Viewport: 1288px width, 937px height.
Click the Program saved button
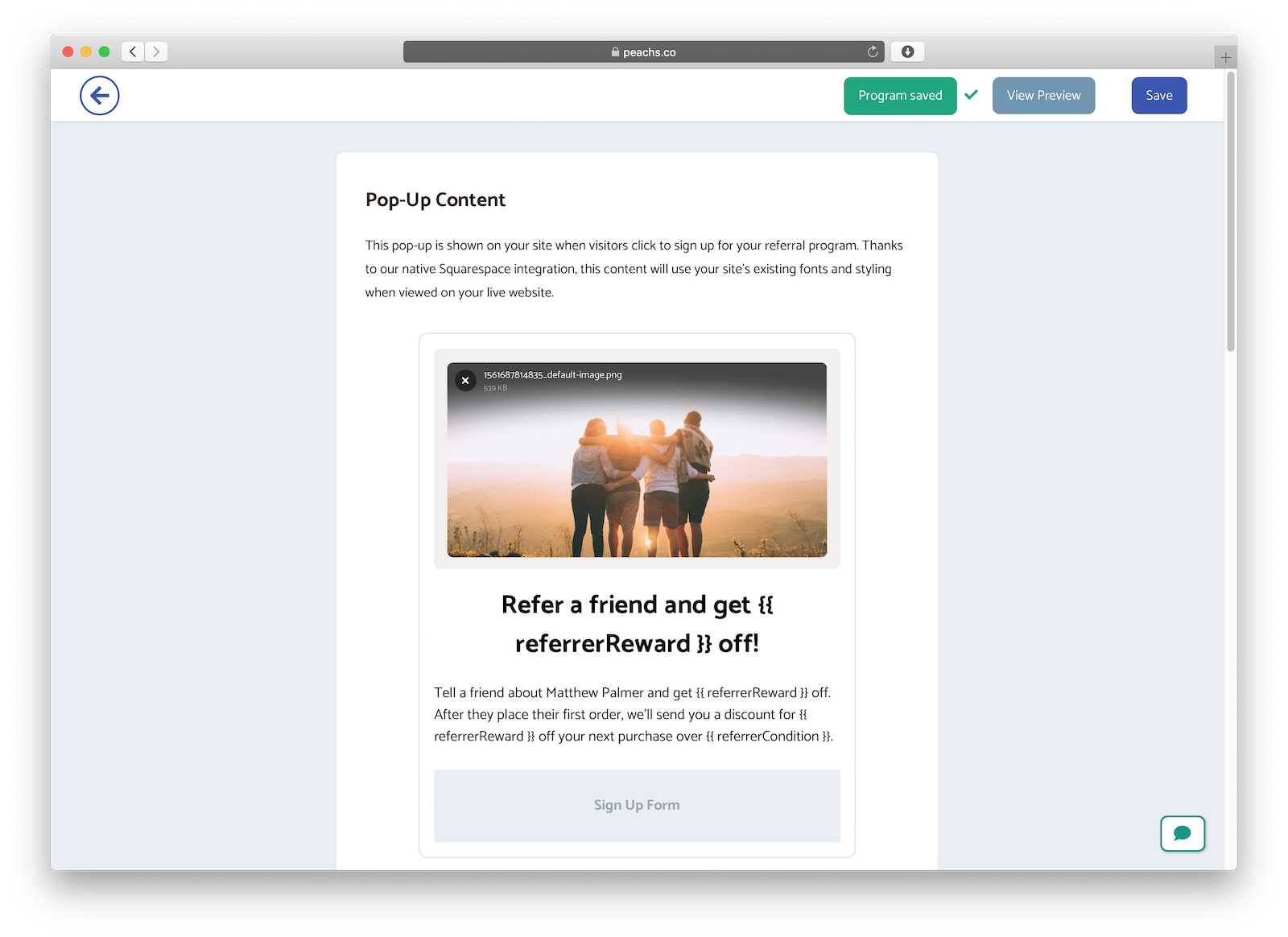click(x=900, y=96)
